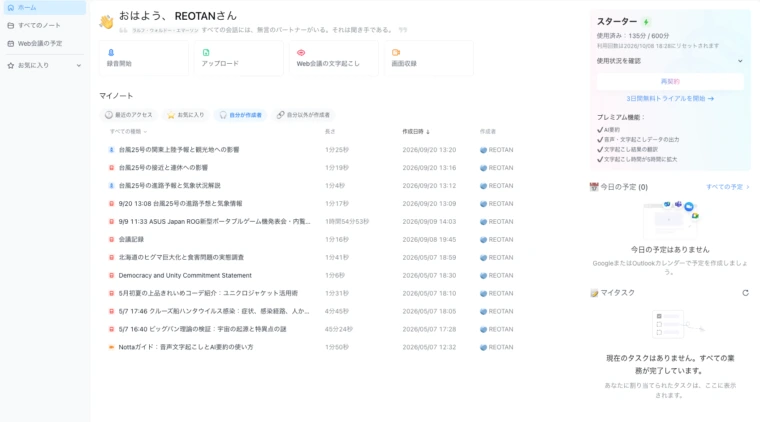Click the 再契約 button
Image resolution: width=760 pixels, height=422 pixels.
(x=670, y=81)
